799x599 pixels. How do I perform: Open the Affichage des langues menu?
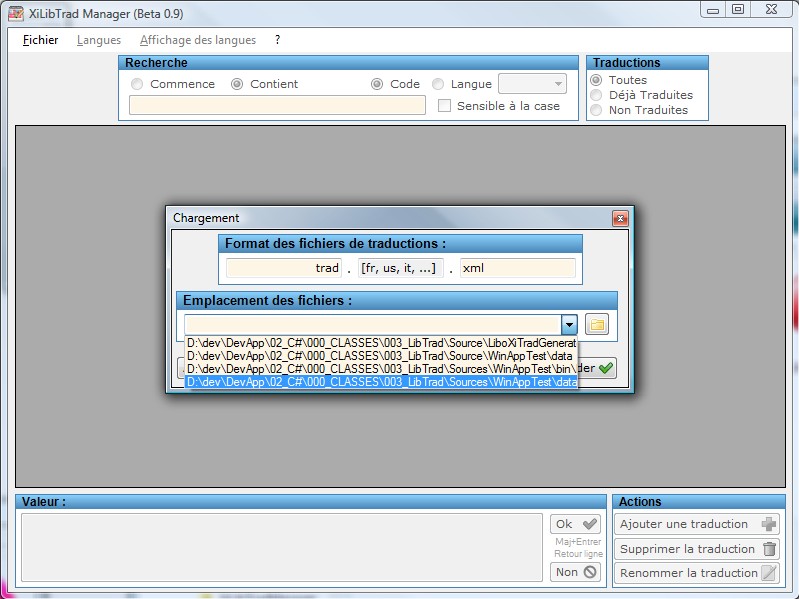pyautogui.click(x=198, y=40)
